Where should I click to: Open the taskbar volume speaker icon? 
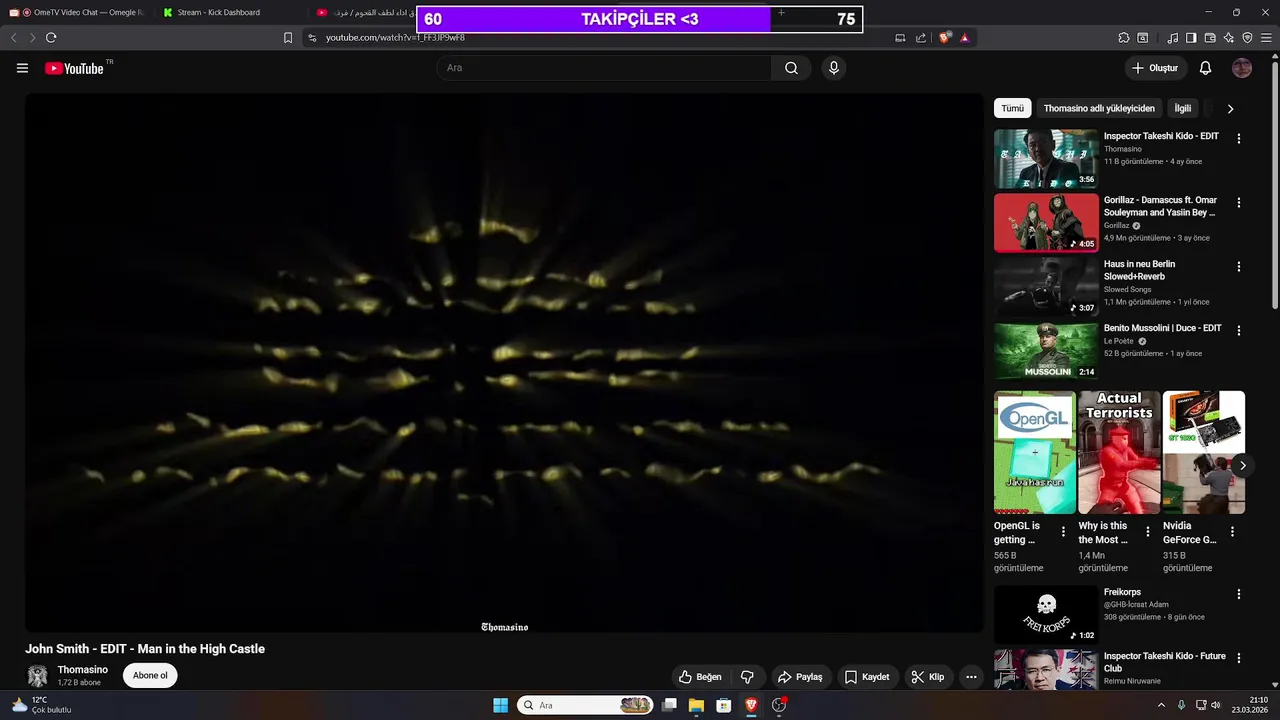1216,705
